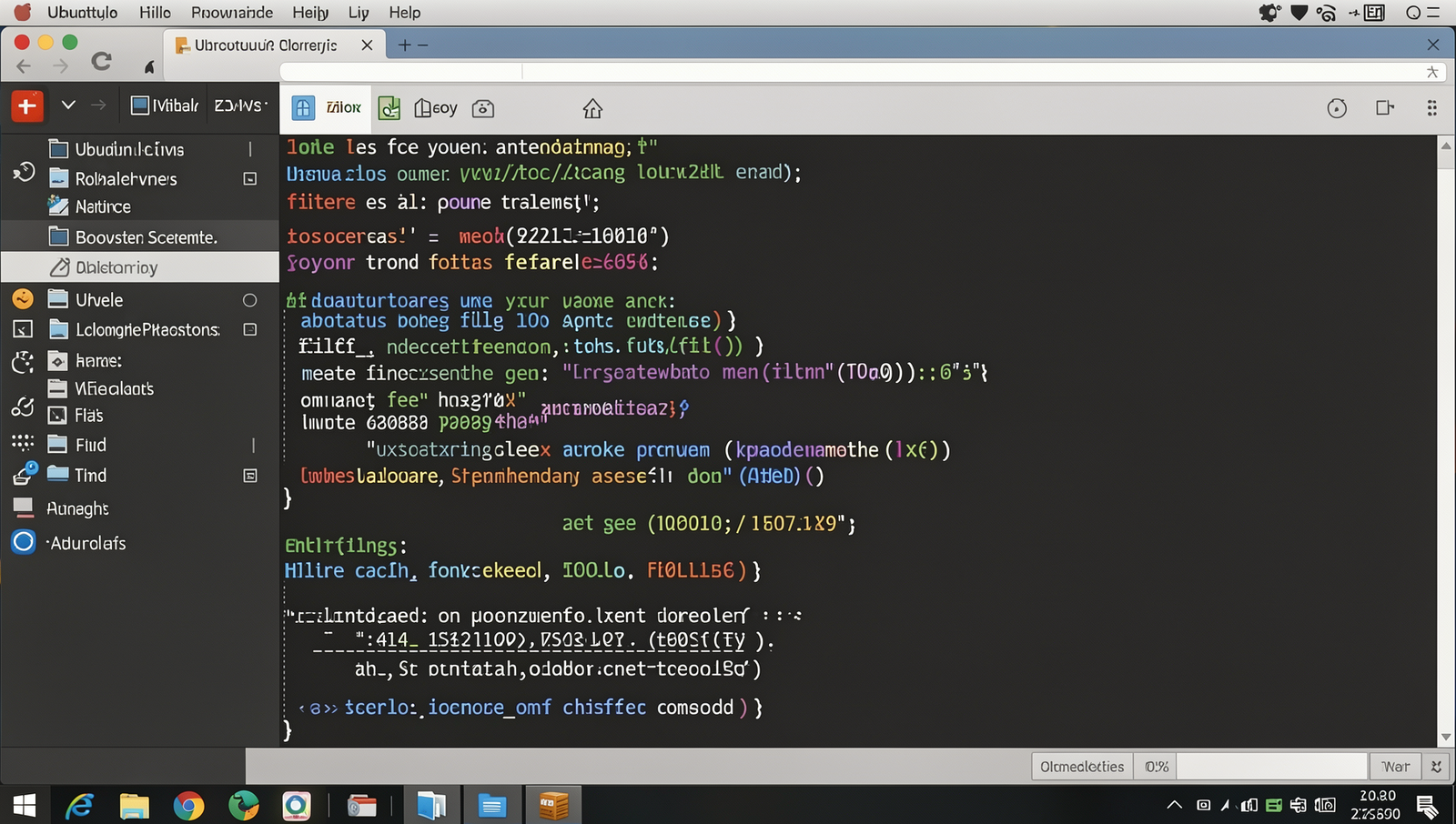The height and width of the screenshot is (824, 1456).
Task: Select the Natirce item
Action: [x=89, y=206]
